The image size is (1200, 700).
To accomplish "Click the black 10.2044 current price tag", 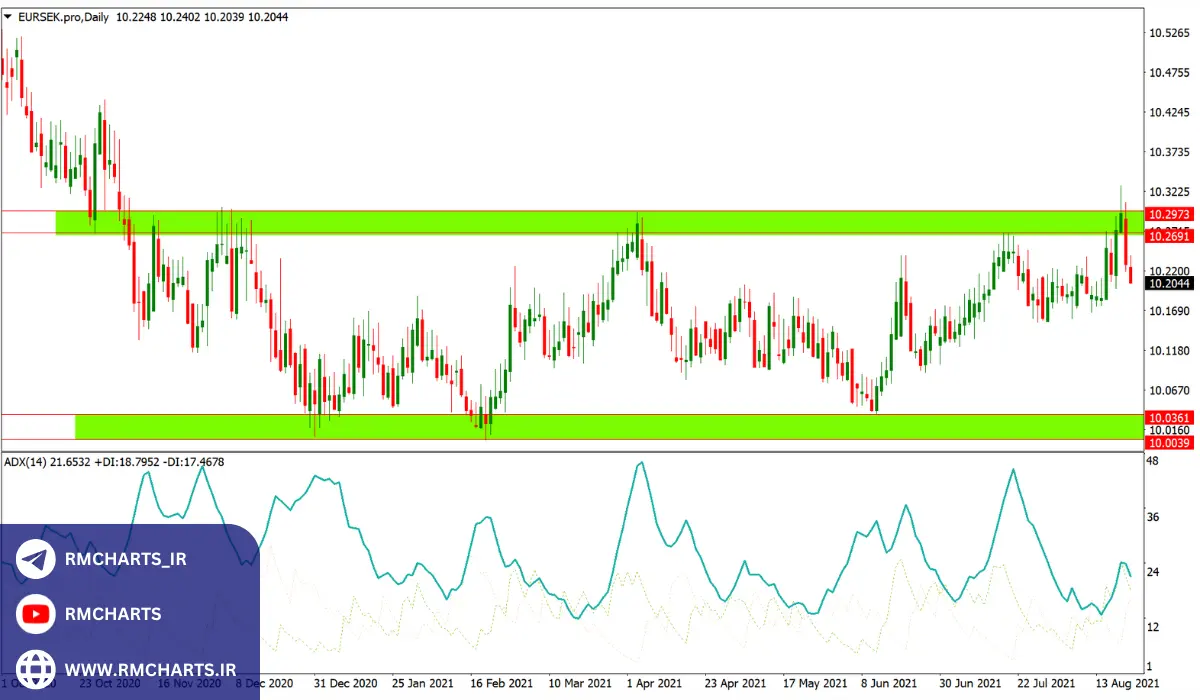I will (1168, 283).
